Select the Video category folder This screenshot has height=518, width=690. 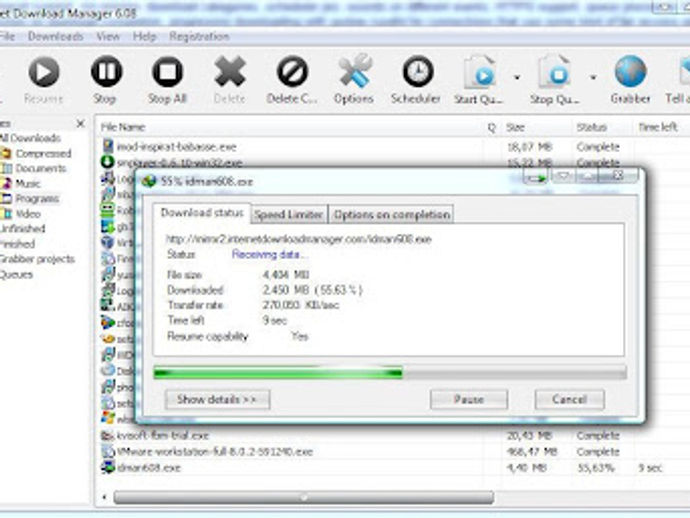tap(28, 214)
